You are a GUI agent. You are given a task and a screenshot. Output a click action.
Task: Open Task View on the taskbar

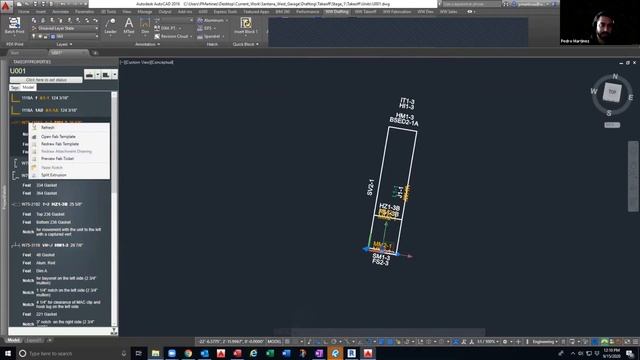138,353
